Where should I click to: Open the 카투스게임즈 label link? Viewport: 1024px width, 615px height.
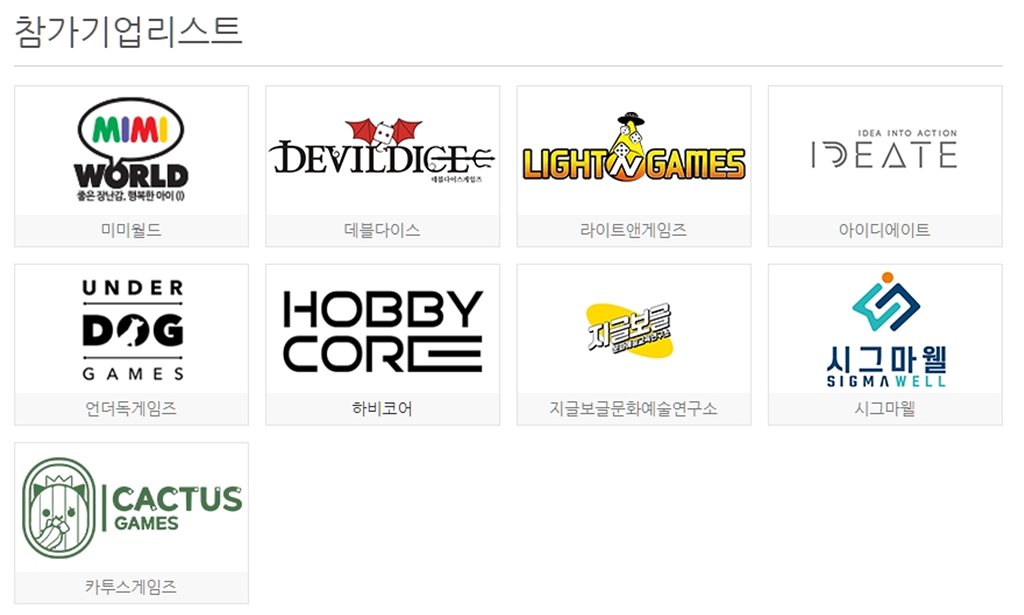tap(131, 587)
